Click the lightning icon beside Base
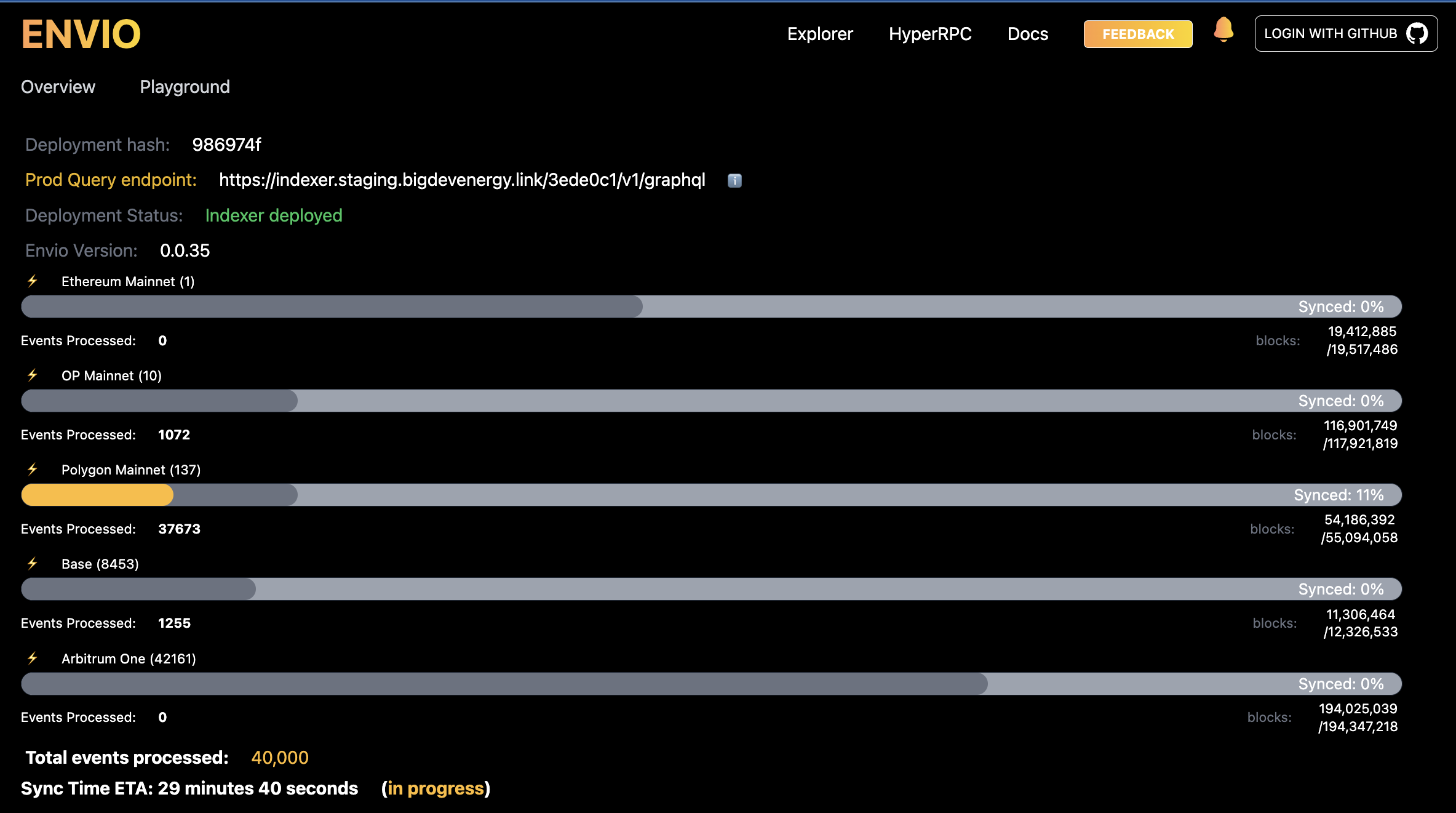 pos(31,564)
